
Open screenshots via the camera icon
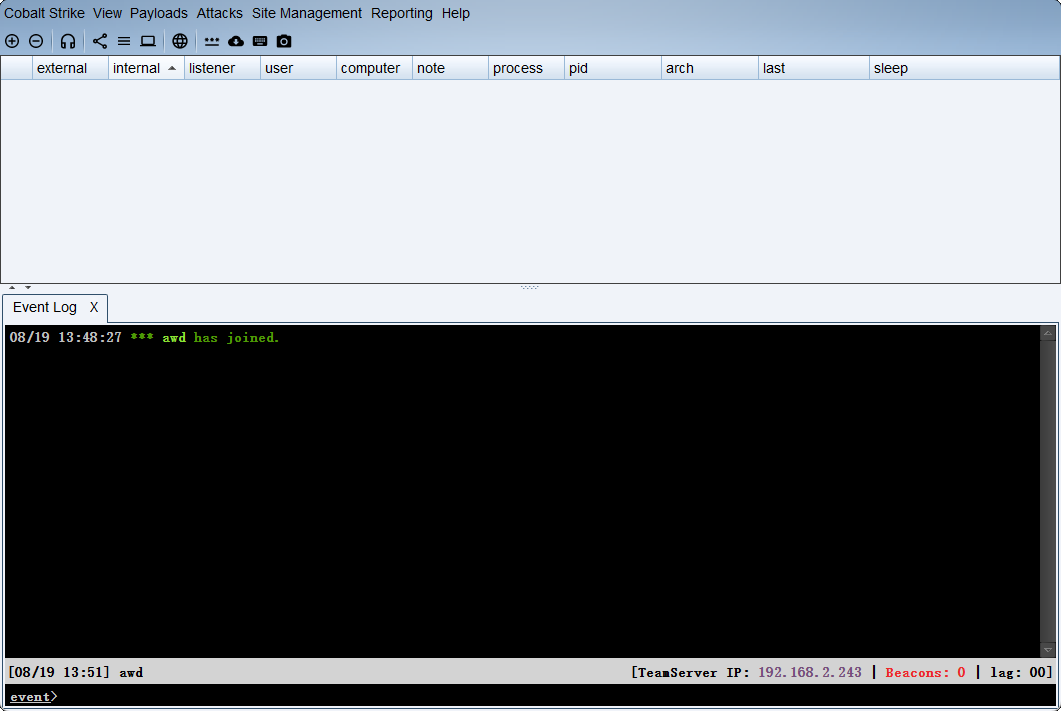pyautogui.click(x=284, y=41)
